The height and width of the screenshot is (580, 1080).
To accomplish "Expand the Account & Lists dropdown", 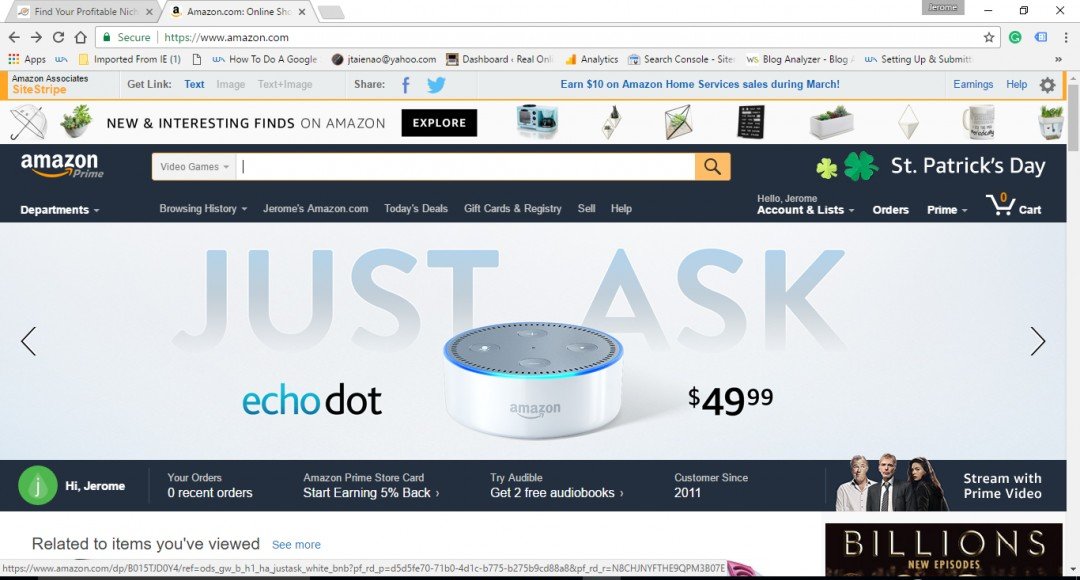I will click(805, 210).
